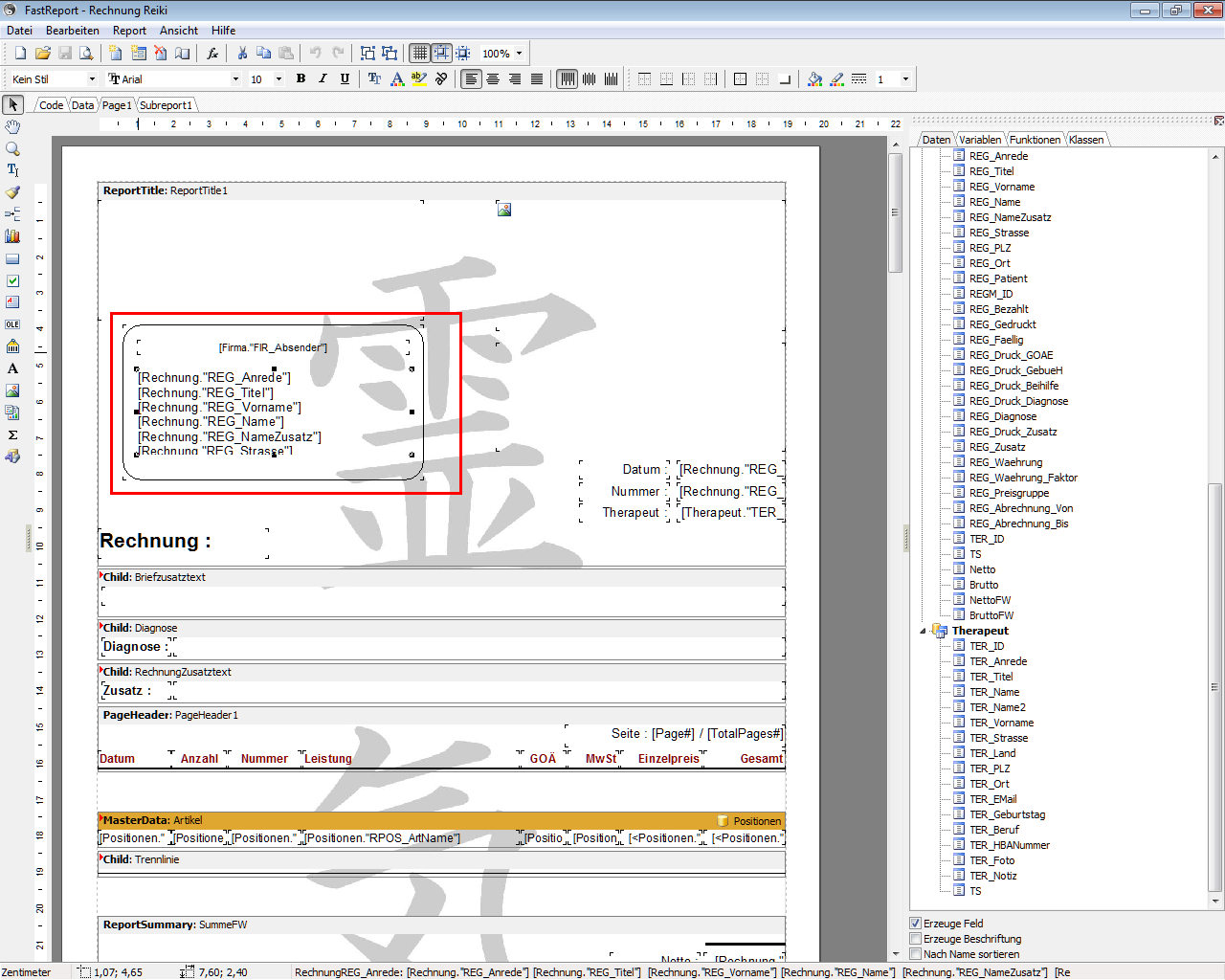
Task: Open the Arial font dropdown
Action: [235, 79]
